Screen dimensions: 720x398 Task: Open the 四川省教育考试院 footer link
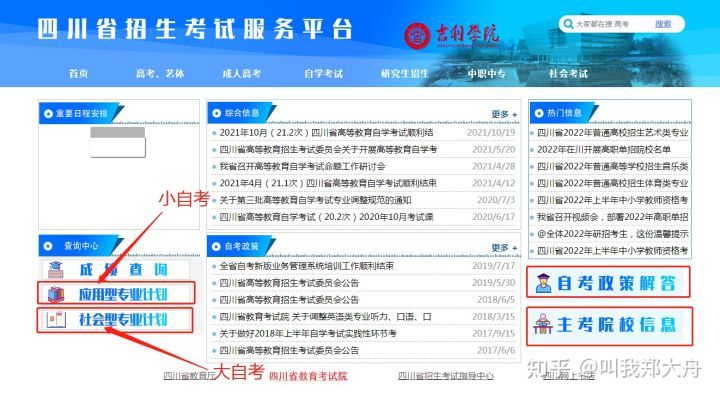[x=308, y=376]
